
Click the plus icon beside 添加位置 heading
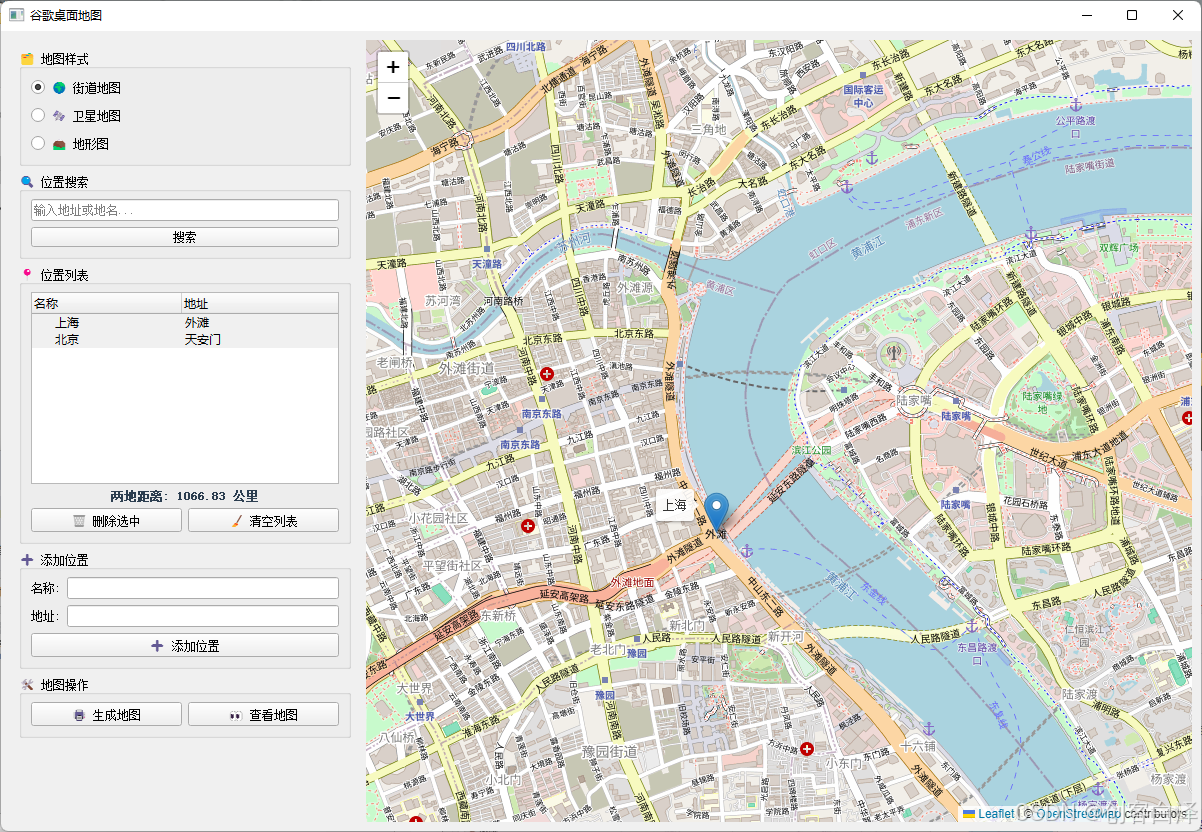click(x=27, y=560)
